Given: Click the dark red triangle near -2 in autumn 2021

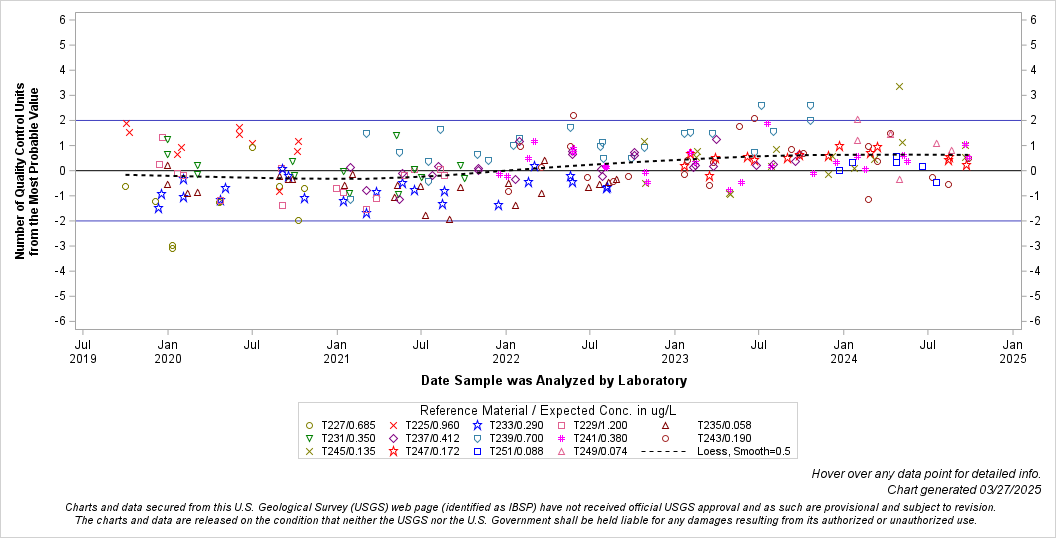Looking at the screenshot, I should click(x=449, y=220).
